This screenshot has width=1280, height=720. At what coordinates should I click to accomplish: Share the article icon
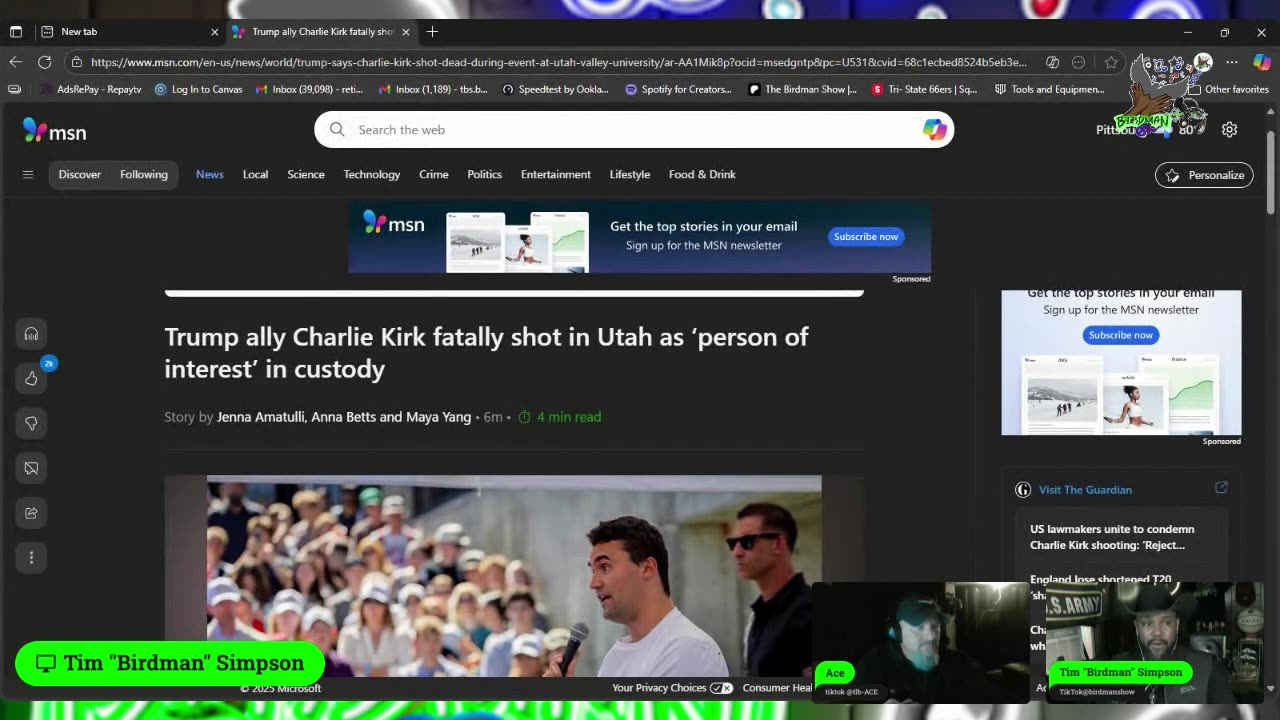(x=31, y=513)
